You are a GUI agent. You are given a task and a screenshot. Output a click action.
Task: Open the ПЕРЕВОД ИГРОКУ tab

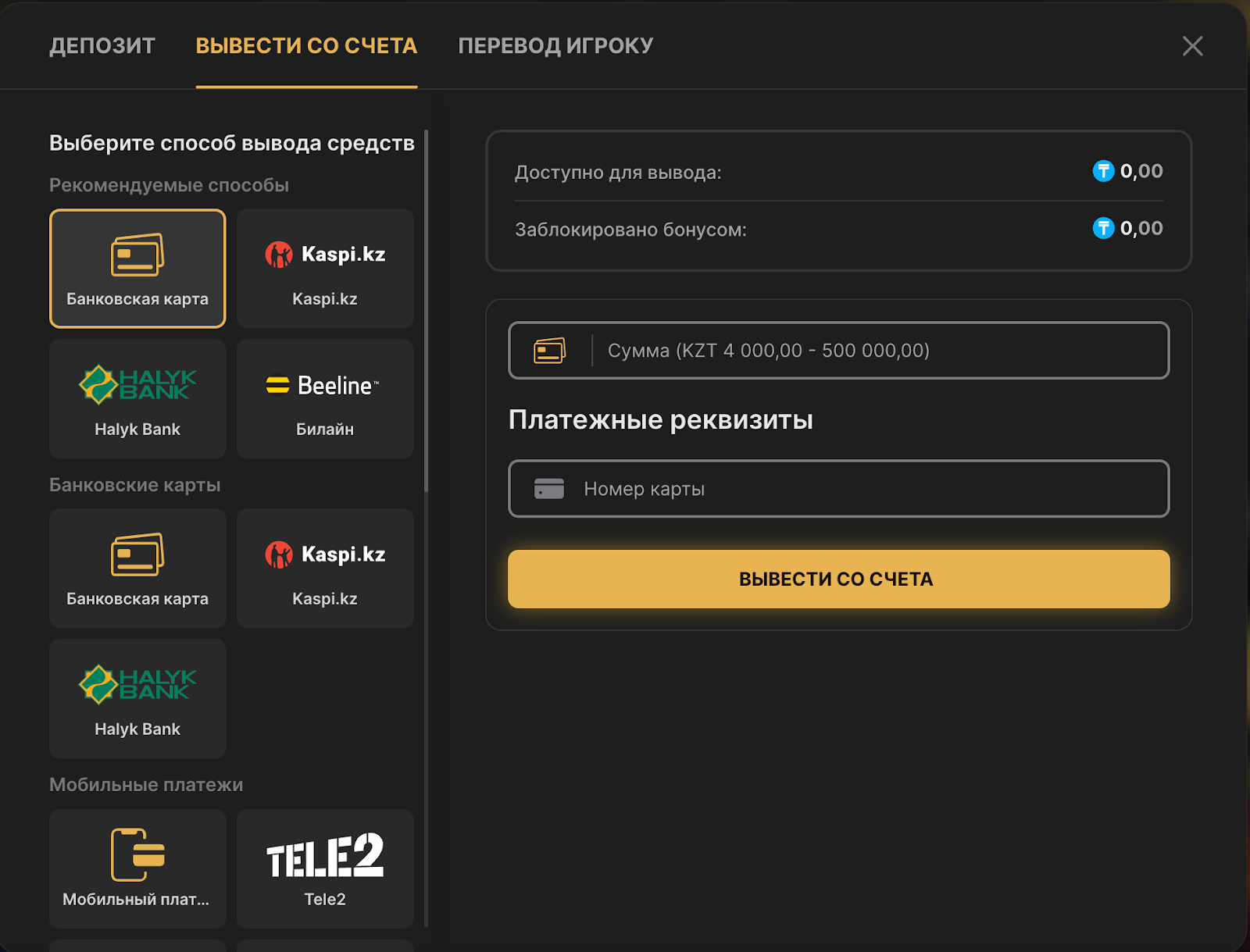click(555, 46)
